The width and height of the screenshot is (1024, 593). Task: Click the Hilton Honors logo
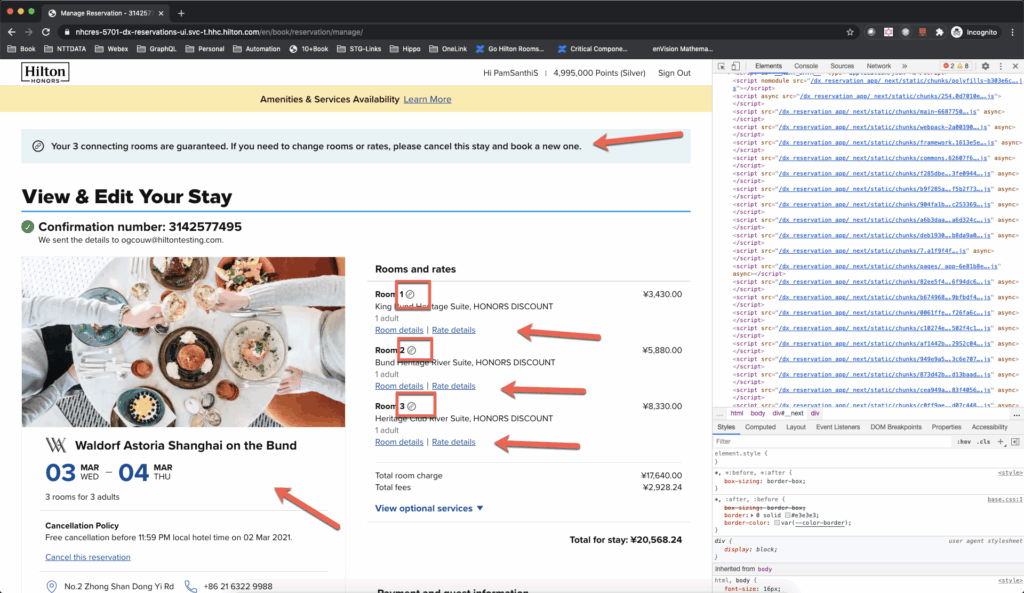44,72
